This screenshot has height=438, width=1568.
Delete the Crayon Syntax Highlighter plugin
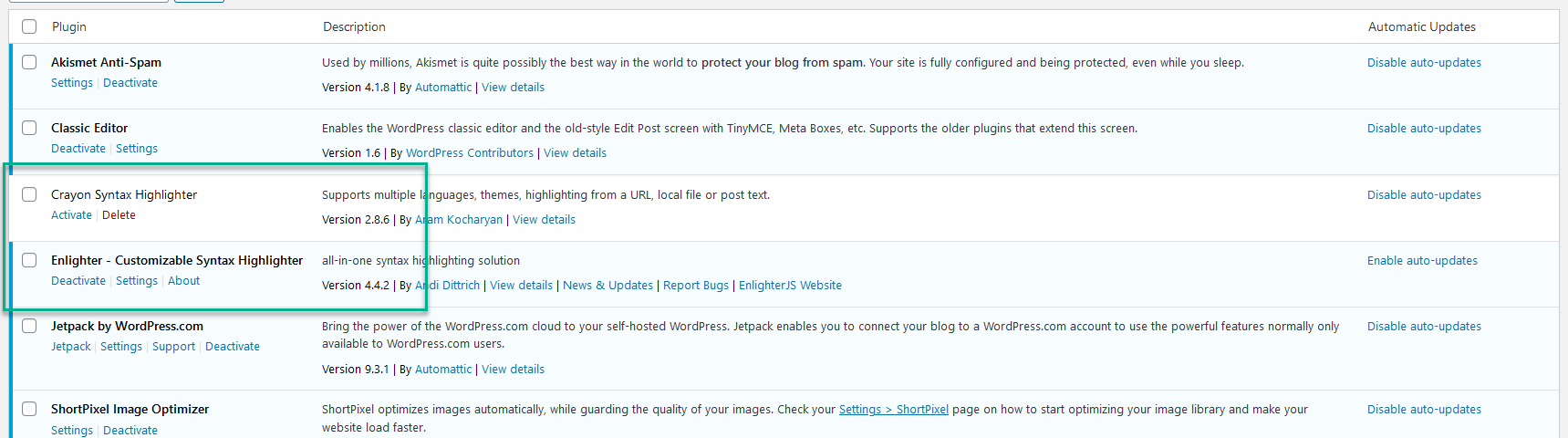[119, 215]
